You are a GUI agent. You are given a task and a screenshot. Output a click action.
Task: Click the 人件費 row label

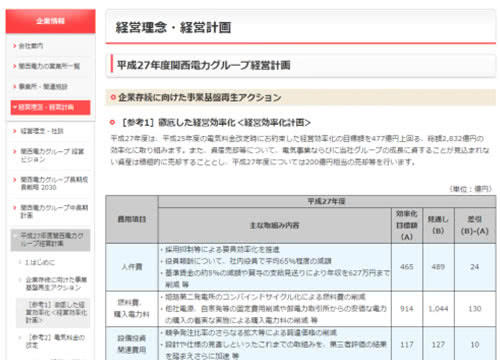[132, 267]
